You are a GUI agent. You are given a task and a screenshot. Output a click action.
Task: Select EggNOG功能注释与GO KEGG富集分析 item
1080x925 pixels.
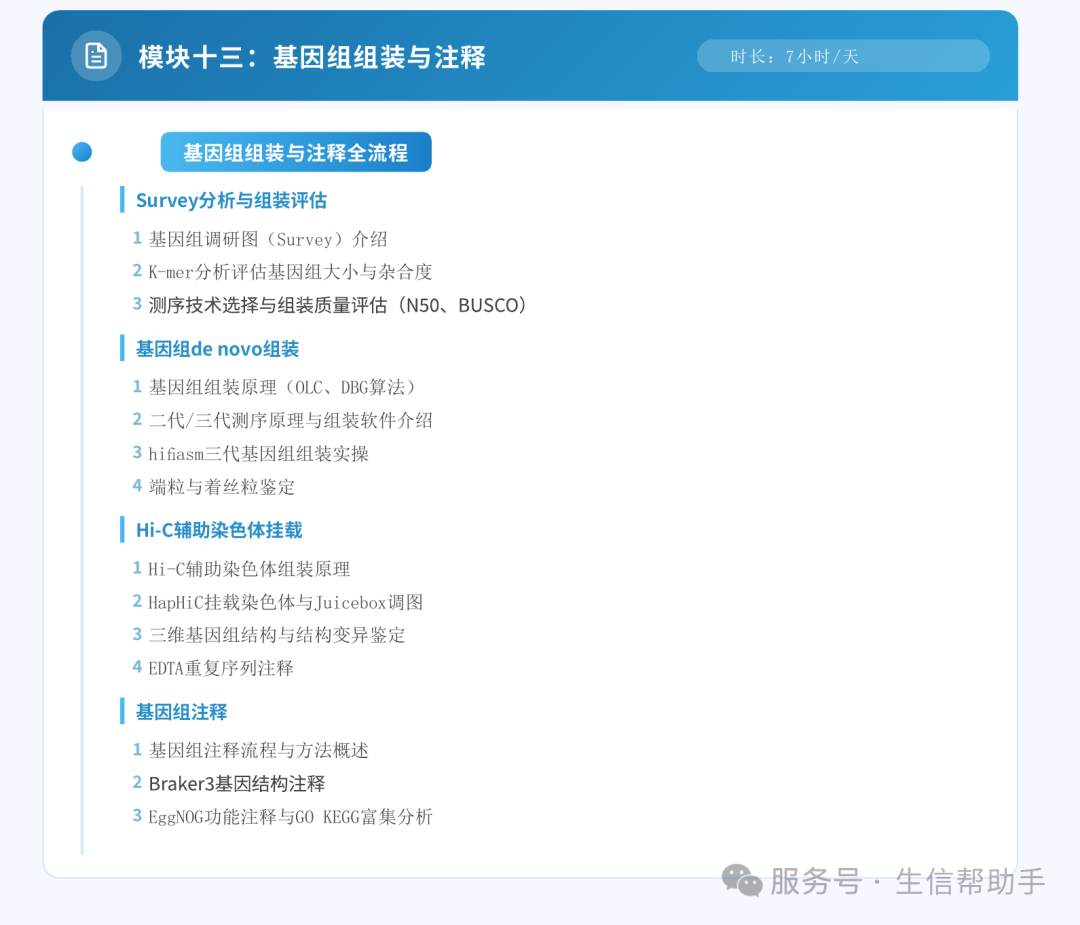[x=291, y=817]
